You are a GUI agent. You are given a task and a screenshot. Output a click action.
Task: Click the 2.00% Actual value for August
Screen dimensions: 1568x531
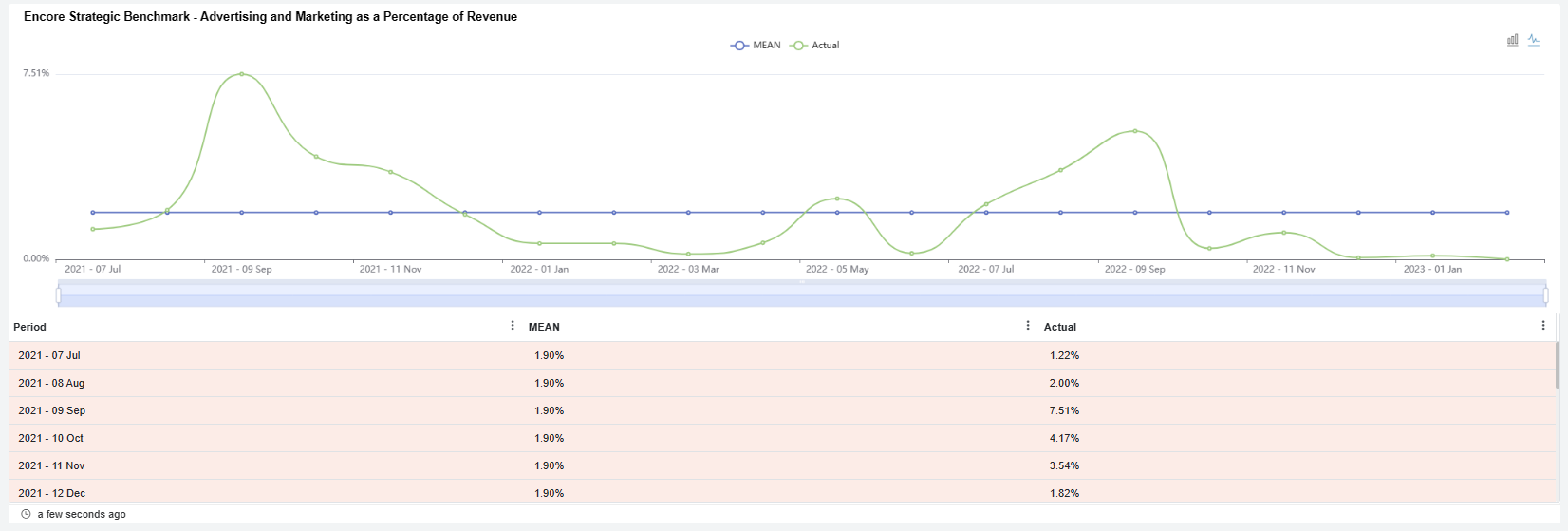(1064, 383)
